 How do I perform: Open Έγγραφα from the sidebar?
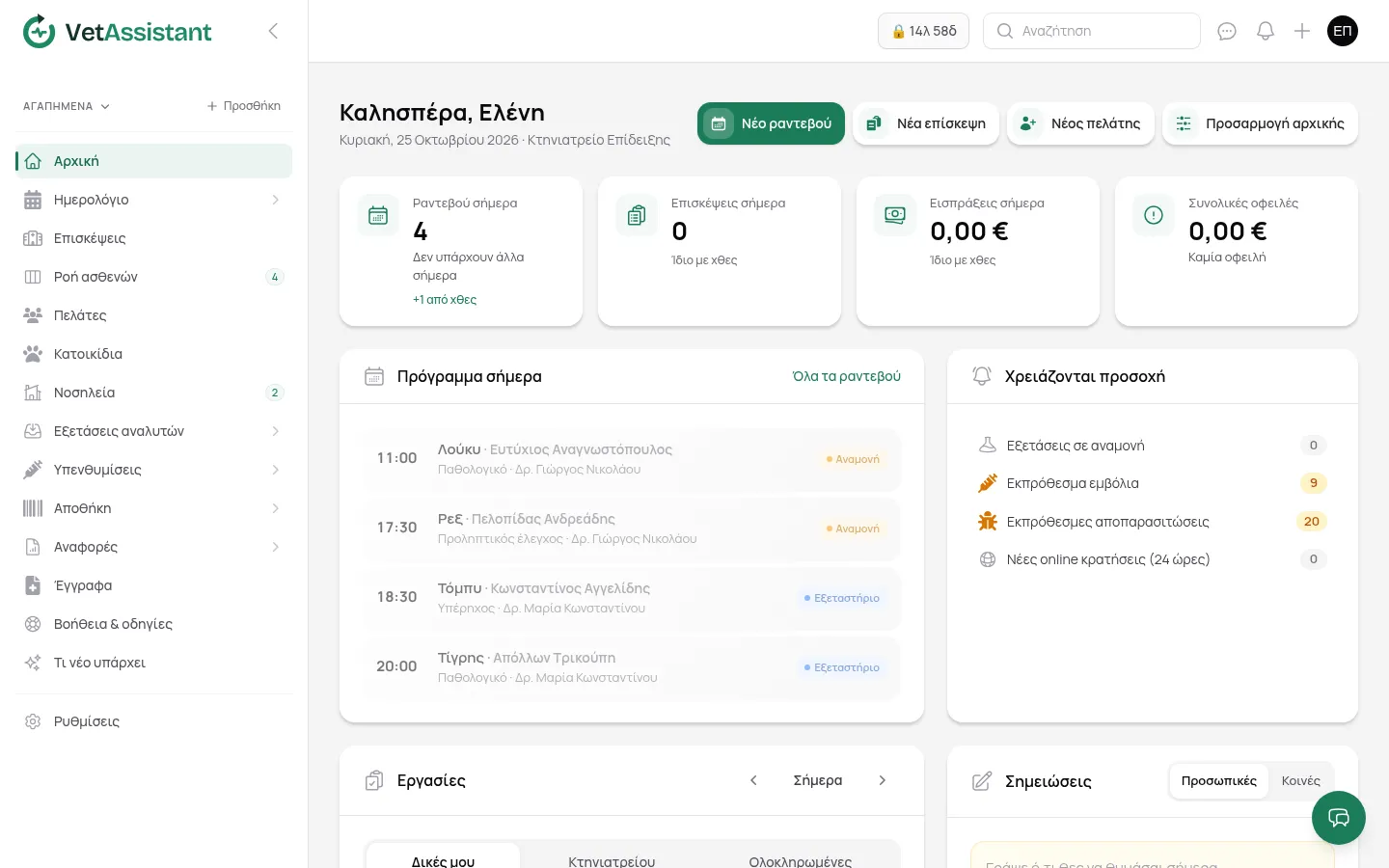[153, 585]
